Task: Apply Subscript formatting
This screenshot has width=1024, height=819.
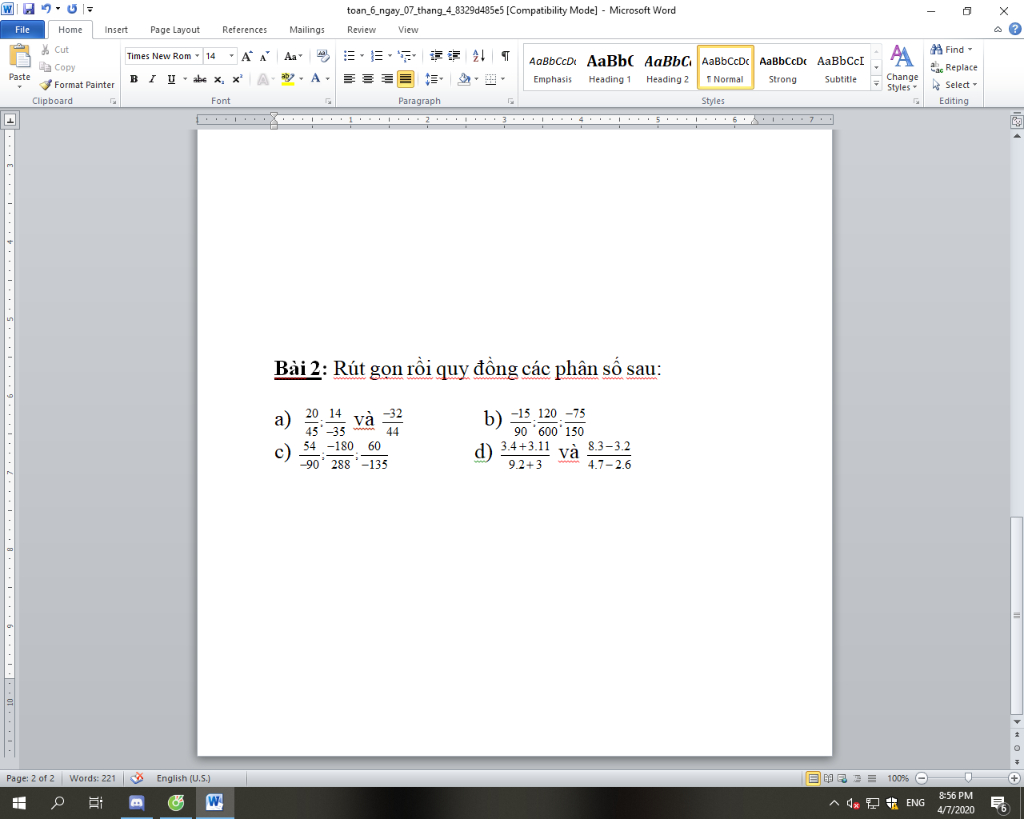Action: [219, 79]
